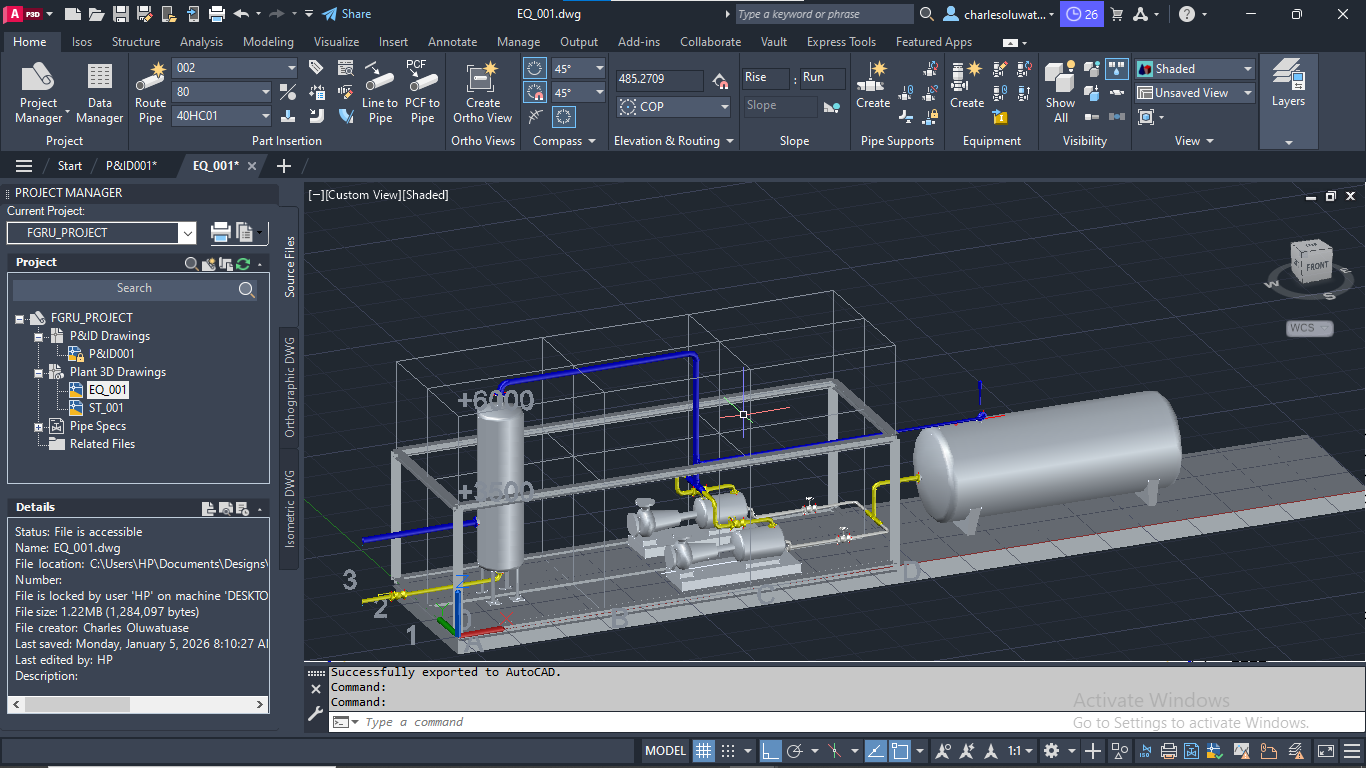This screenshot has width=1366, height=768.
Task: Switch to the P&ID001 drawing tab
Action: (x=131, y=166)
